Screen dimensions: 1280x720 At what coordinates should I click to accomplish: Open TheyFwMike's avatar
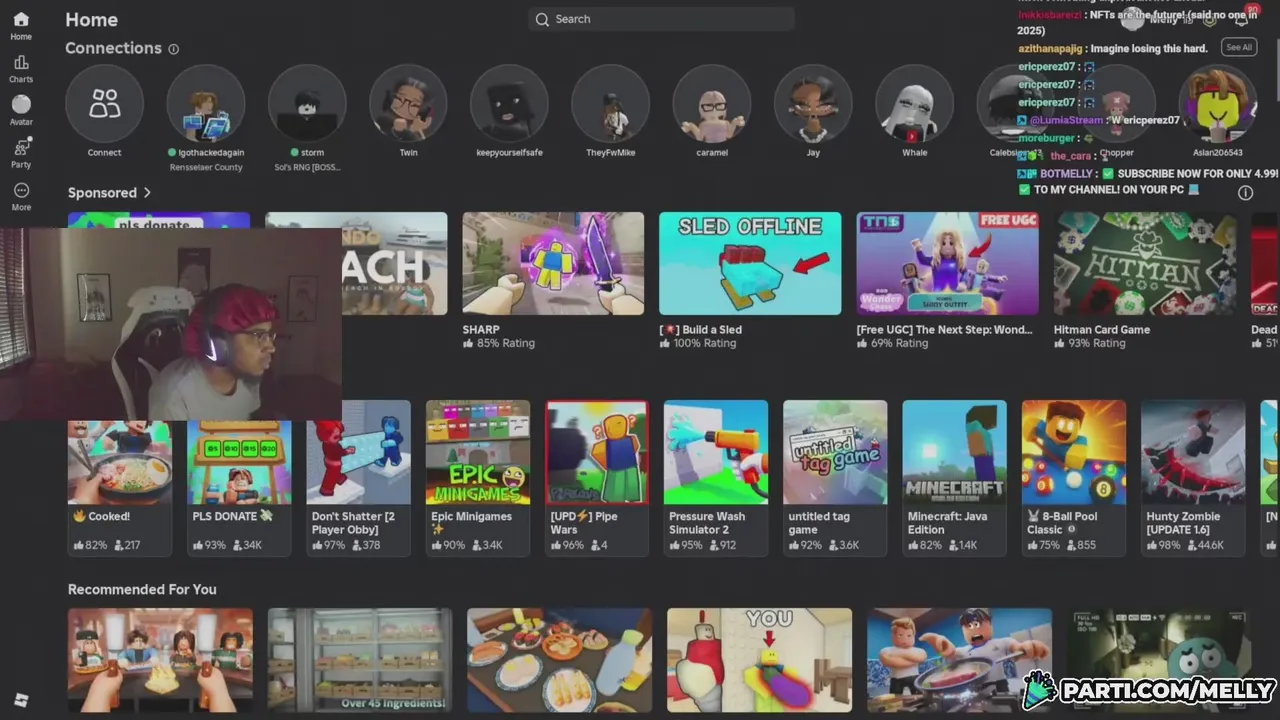(x=610, y=104)
